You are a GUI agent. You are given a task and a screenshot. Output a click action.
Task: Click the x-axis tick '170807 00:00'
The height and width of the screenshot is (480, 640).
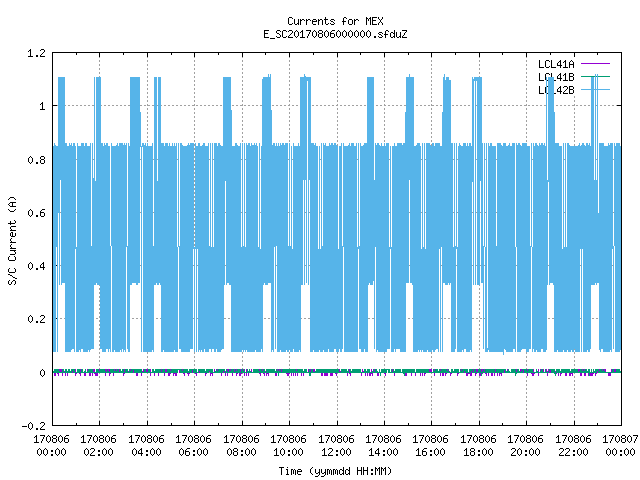pyautogui.click(x=620, y=446)
